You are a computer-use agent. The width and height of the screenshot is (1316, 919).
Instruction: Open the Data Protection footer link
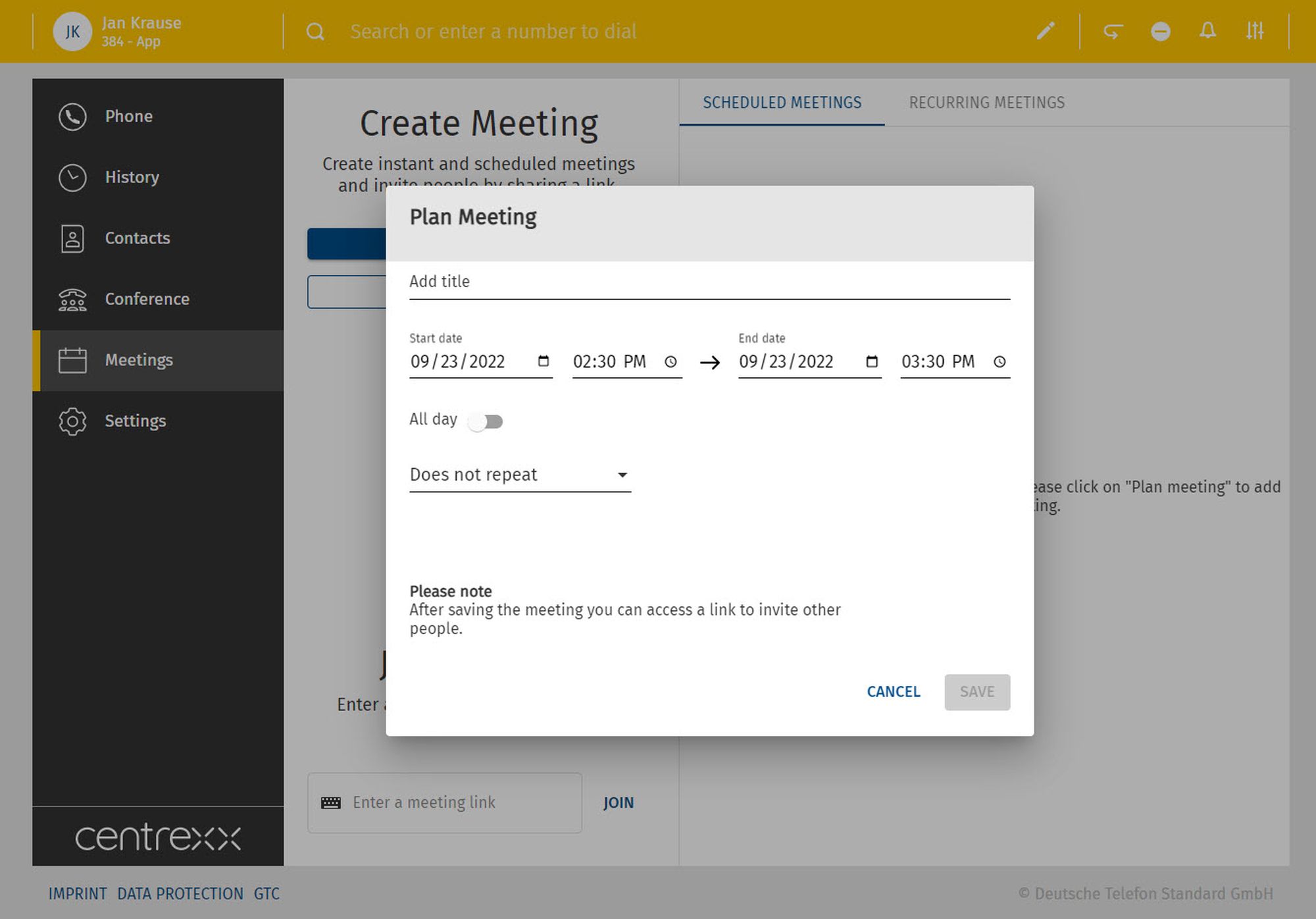point(180,894)
